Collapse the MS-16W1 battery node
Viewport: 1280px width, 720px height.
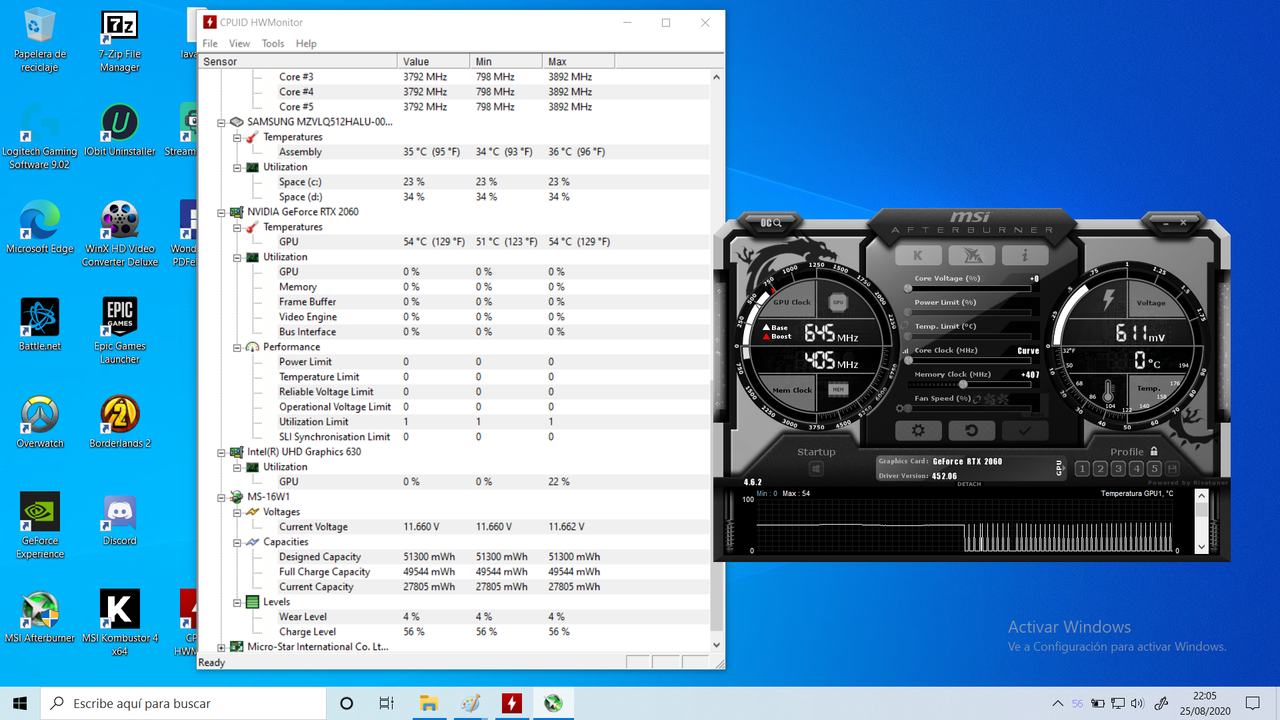coord(222,497)
